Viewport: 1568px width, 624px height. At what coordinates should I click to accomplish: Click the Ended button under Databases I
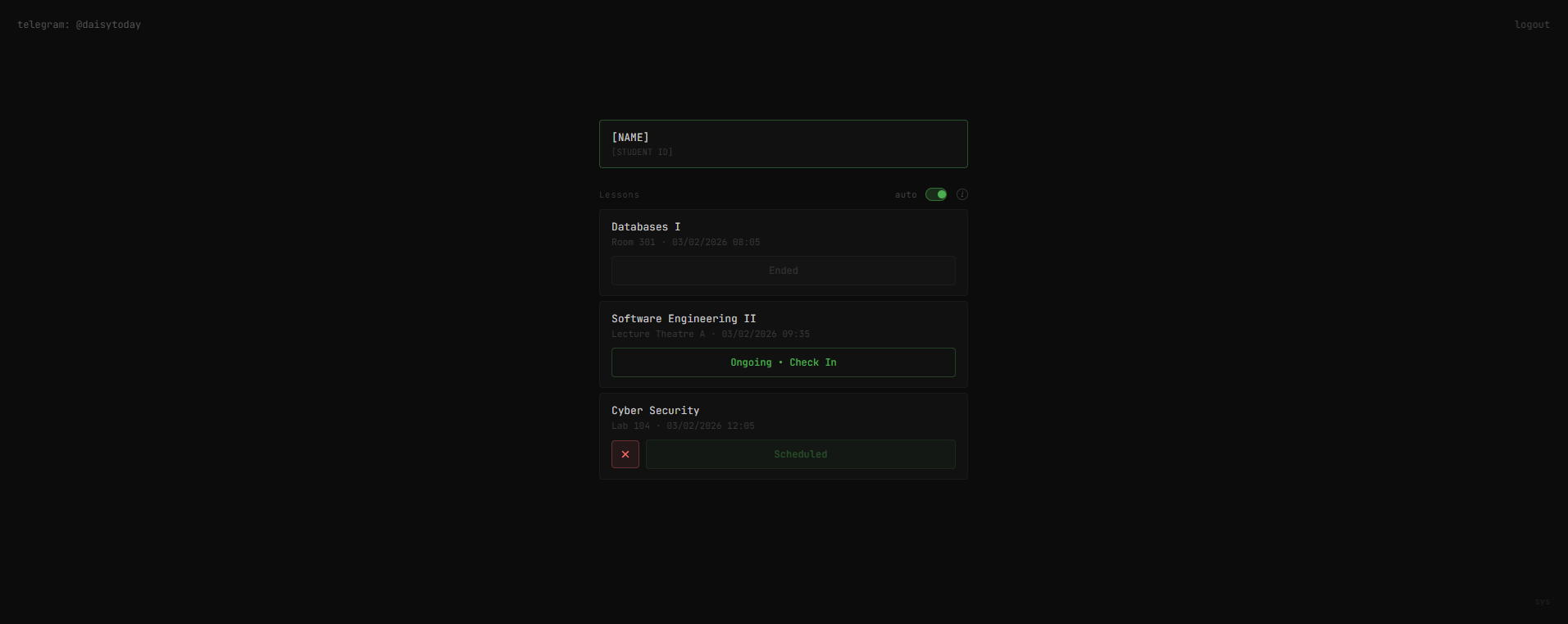point(783,271)
